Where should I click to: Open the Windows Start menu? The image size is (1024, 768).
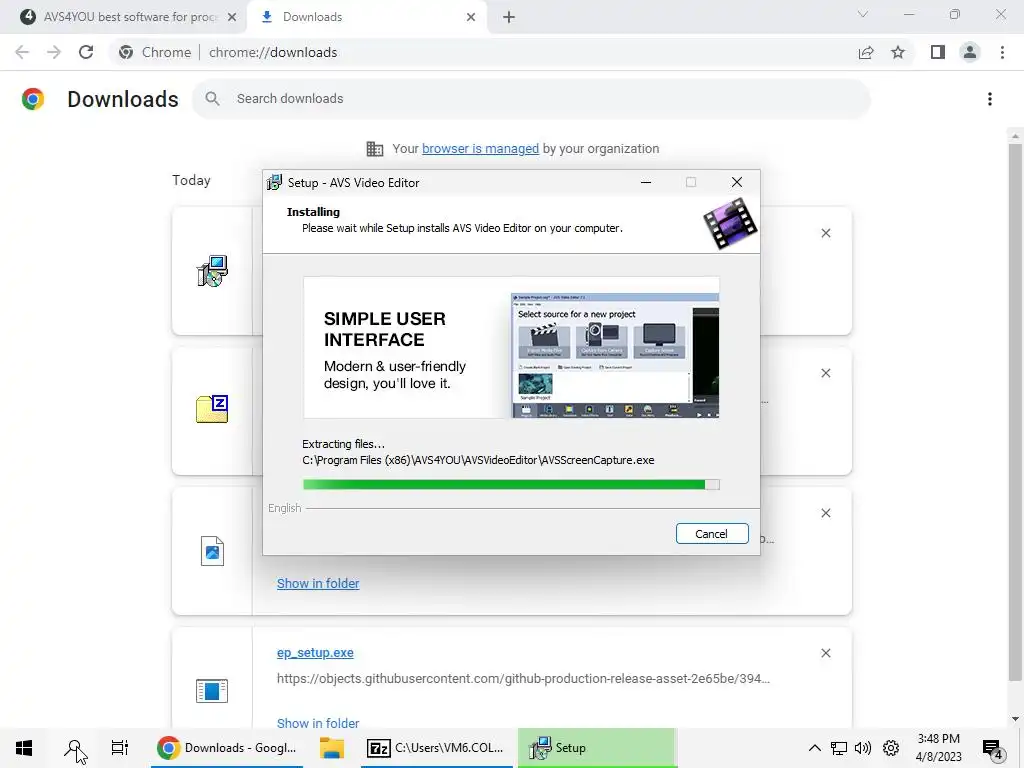[24, 748]
